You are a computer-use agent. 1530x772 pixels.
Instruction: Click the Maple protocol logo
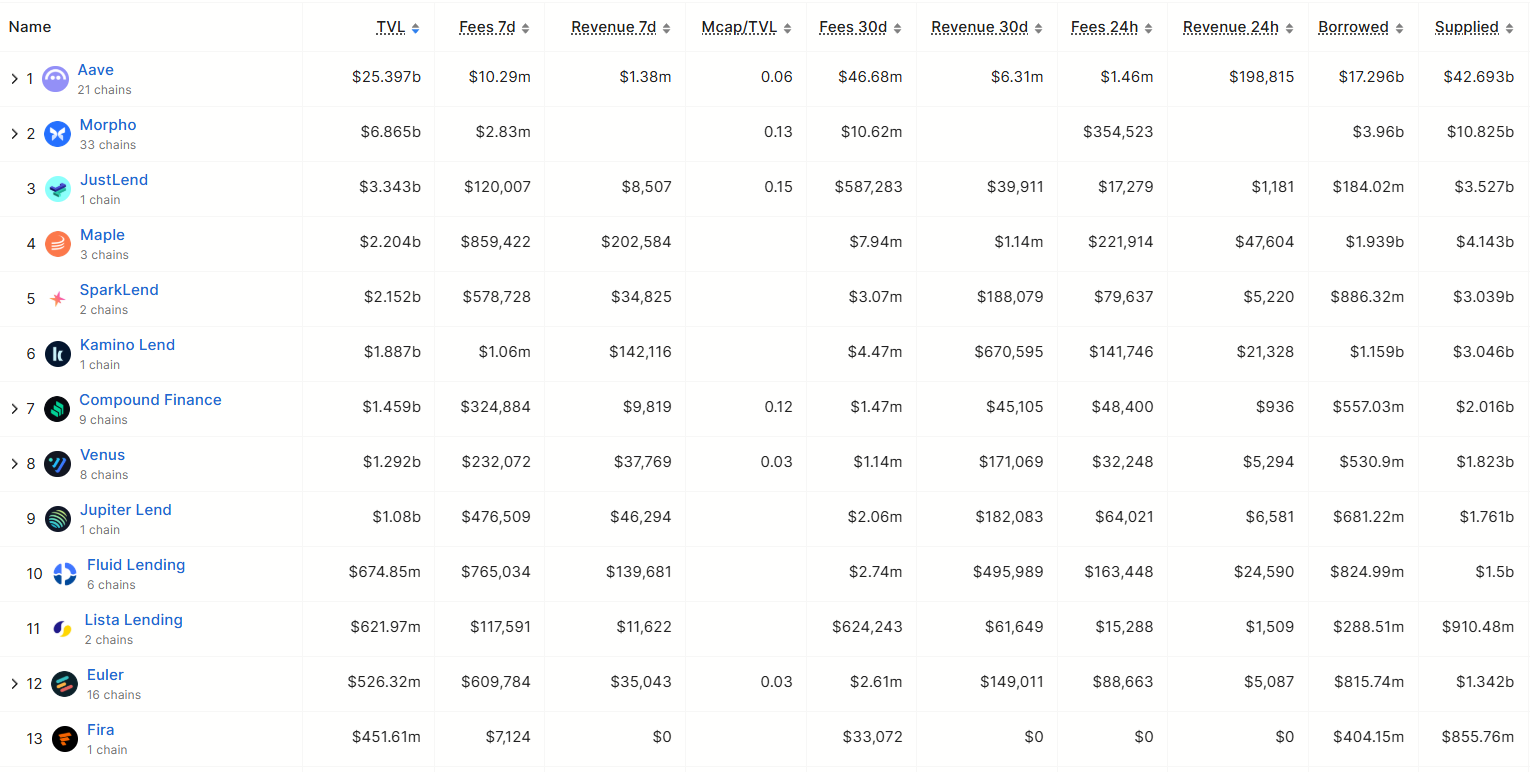click(x=57, y=243)
